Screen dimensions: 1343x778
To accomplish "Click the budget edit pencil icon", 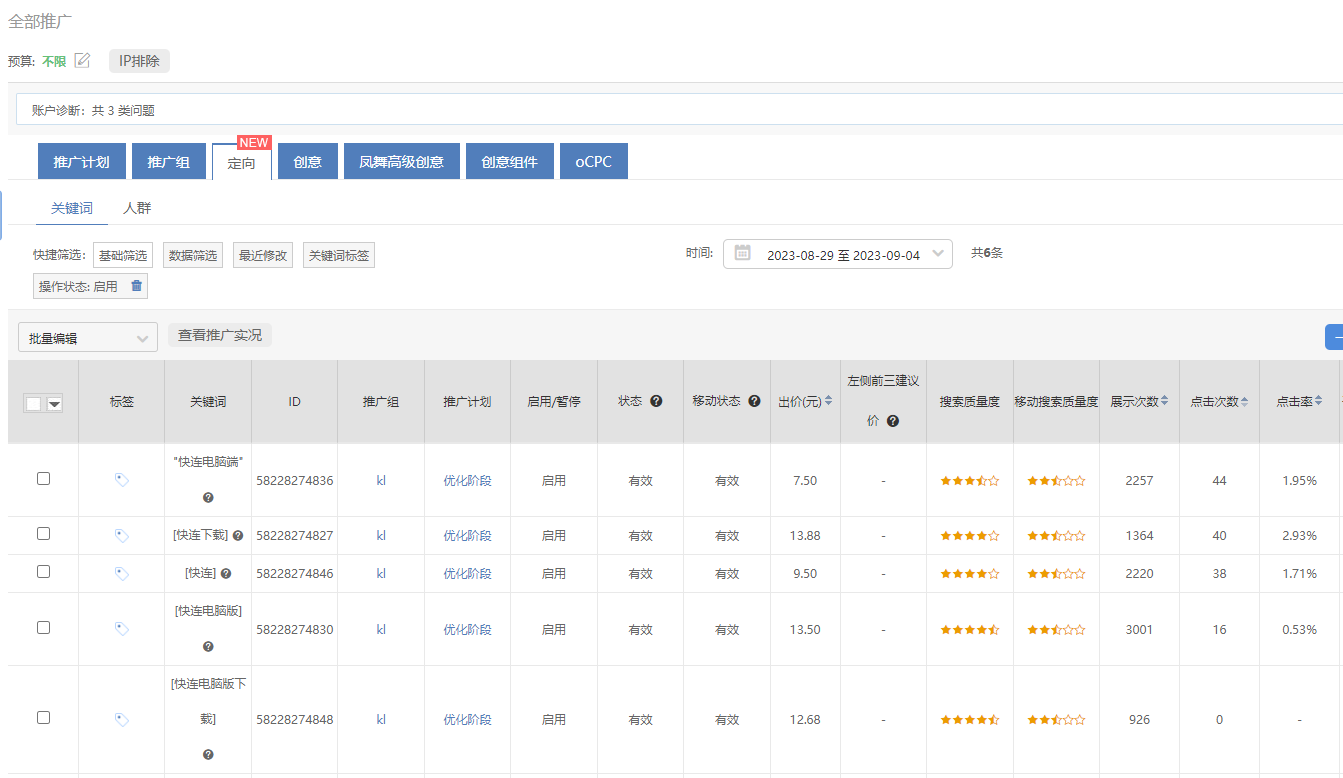I will tap(82, 61).
